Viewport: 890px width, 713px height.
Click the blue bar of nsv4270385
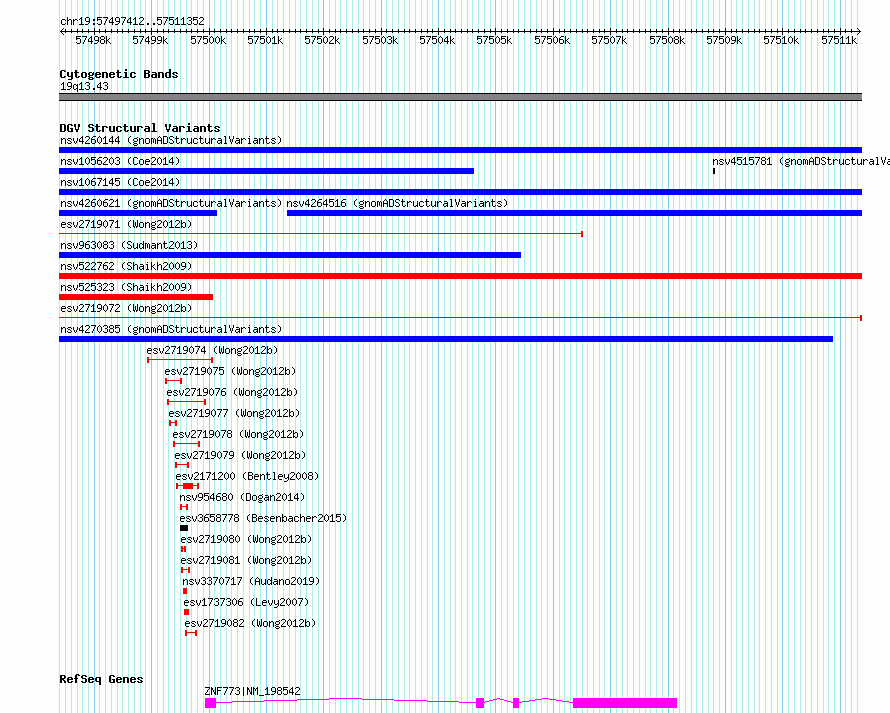point(446,339)
